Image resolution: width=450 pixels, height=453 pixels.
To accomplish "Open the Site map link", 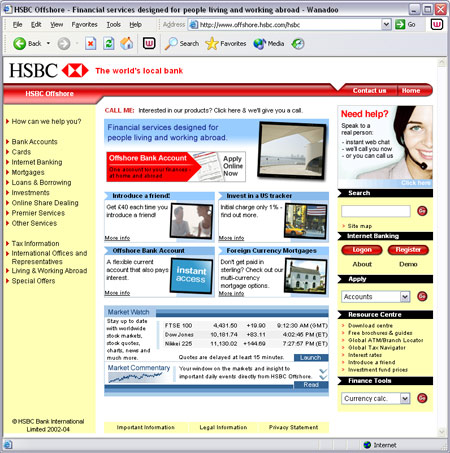I will click(x=360, y=226).
